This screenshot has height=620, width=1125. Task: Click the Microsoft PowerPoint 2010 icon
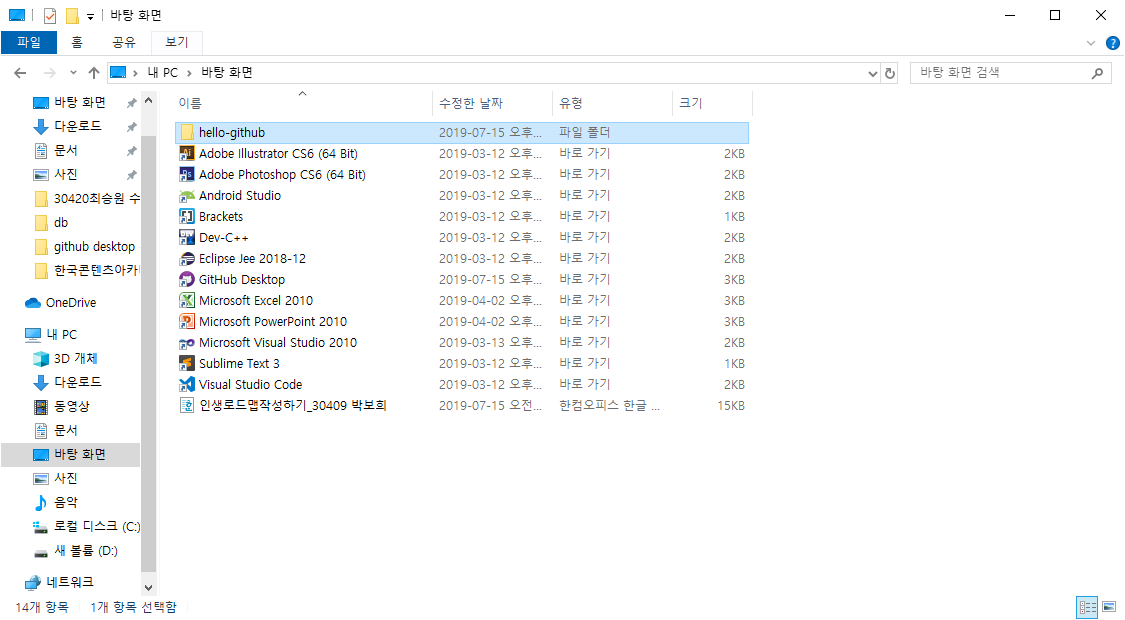pos(187,321)
